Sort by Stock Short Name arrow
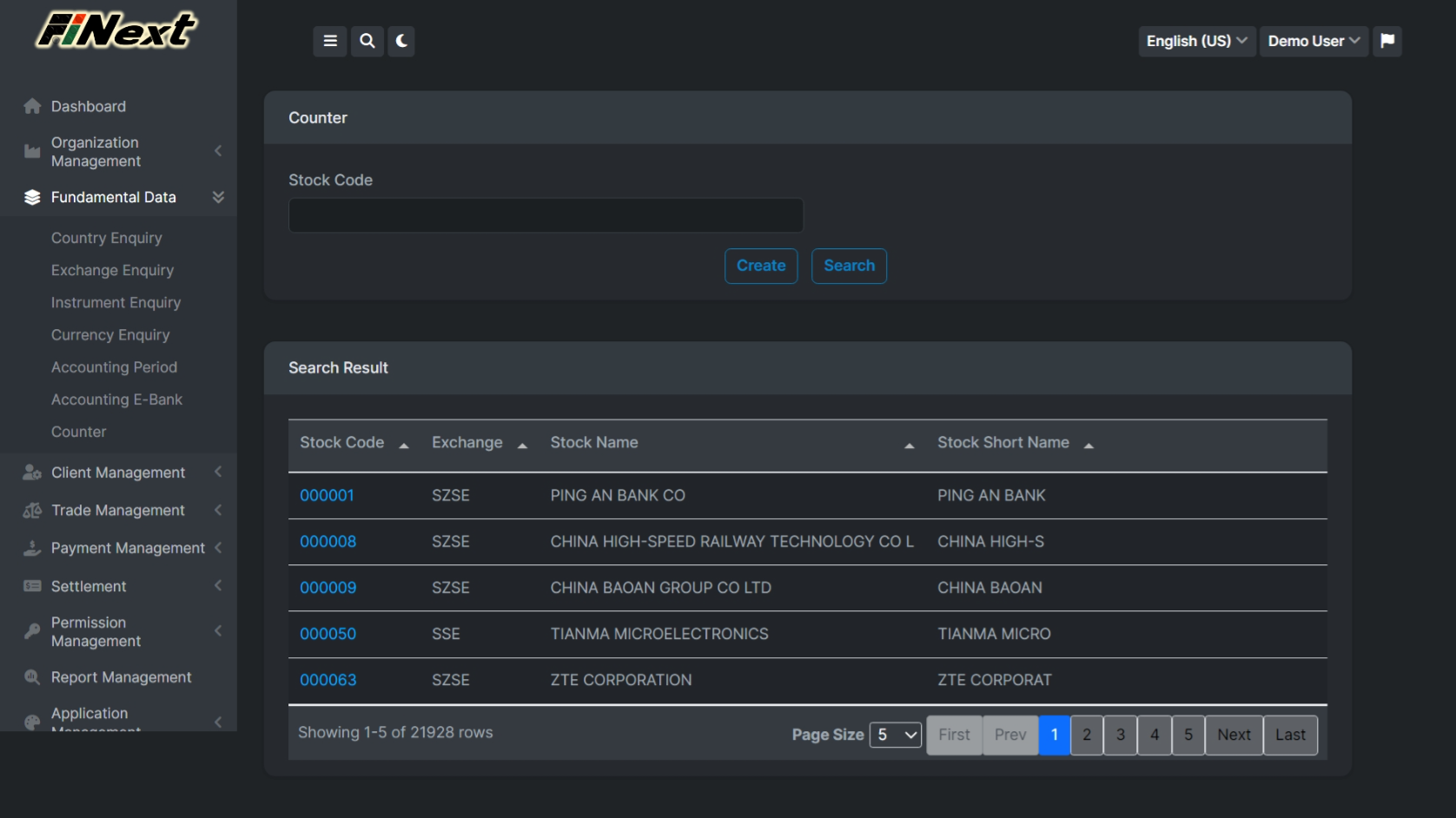 (x=1089, y=445)
